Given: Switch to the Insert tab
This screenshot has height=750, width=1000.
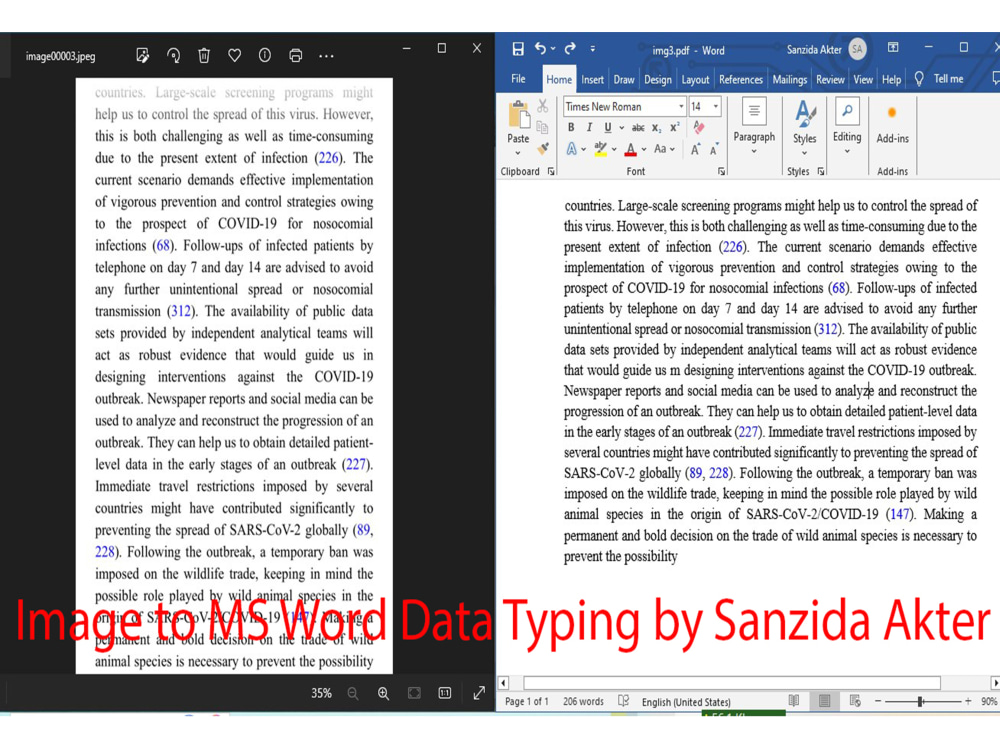Looking at the screenshot, I should point(592,80).
